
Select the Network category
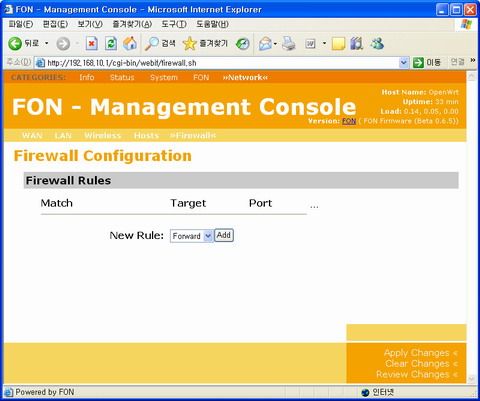click(245, 77)
